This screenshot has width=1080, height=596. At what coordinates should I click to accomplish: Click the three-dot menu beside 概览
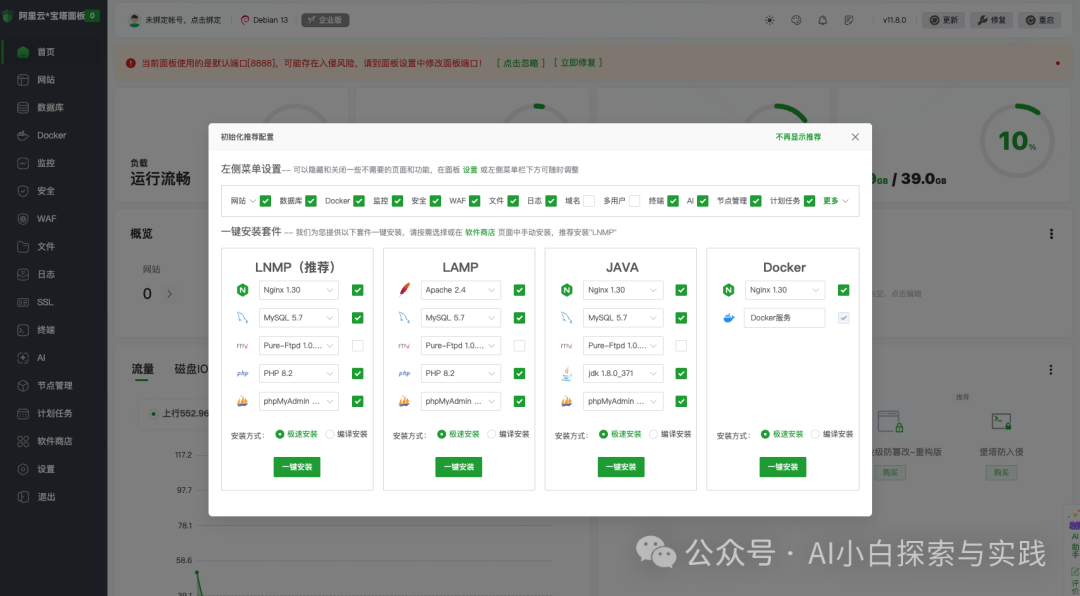(1051, 234)
